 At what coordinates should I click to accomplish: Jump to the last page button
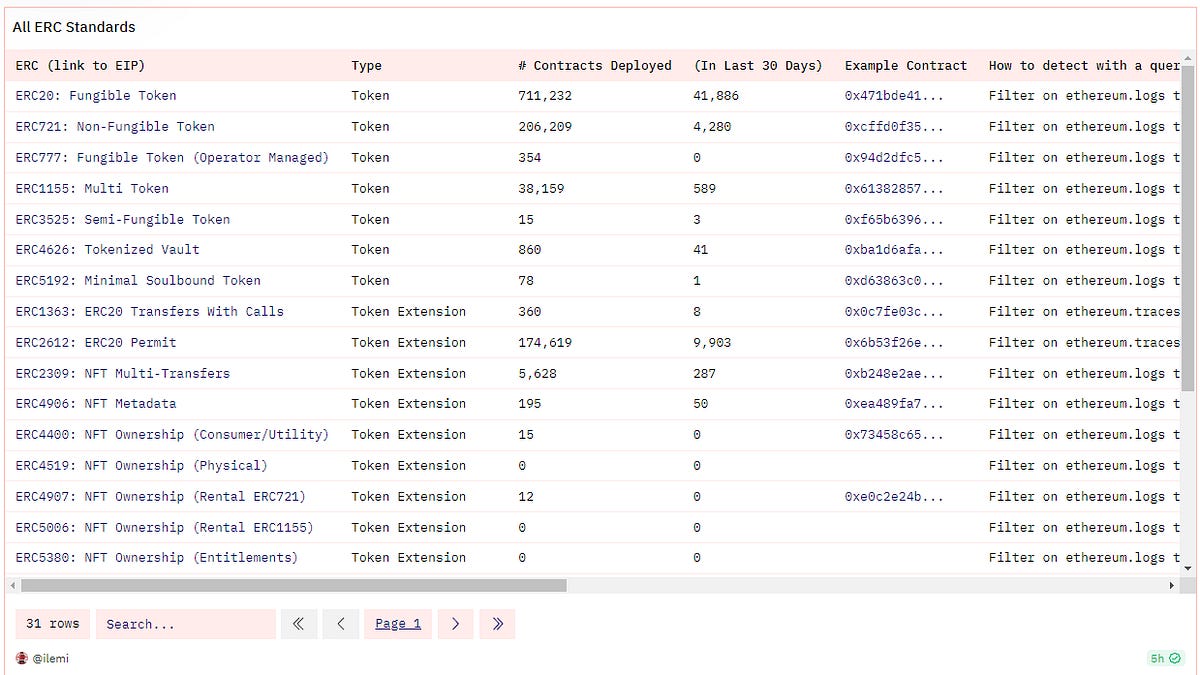click(497, 624)
